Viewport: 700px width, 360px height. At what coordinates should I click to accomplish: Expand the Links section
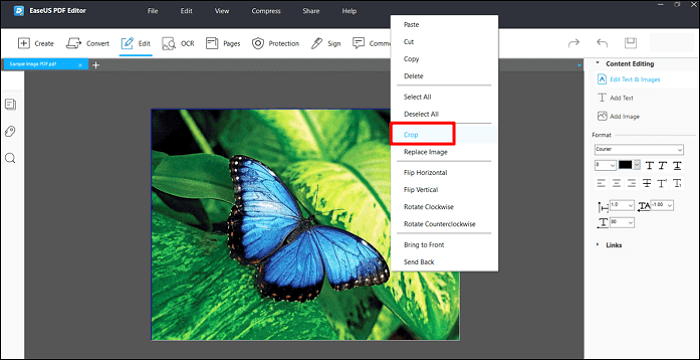(598, 245)
